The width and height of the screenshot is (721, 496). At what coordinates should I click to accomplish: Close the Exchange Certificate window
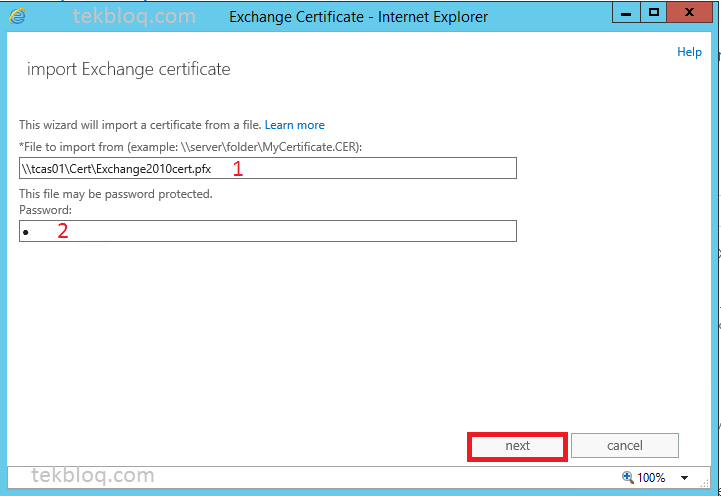[689, 13]
